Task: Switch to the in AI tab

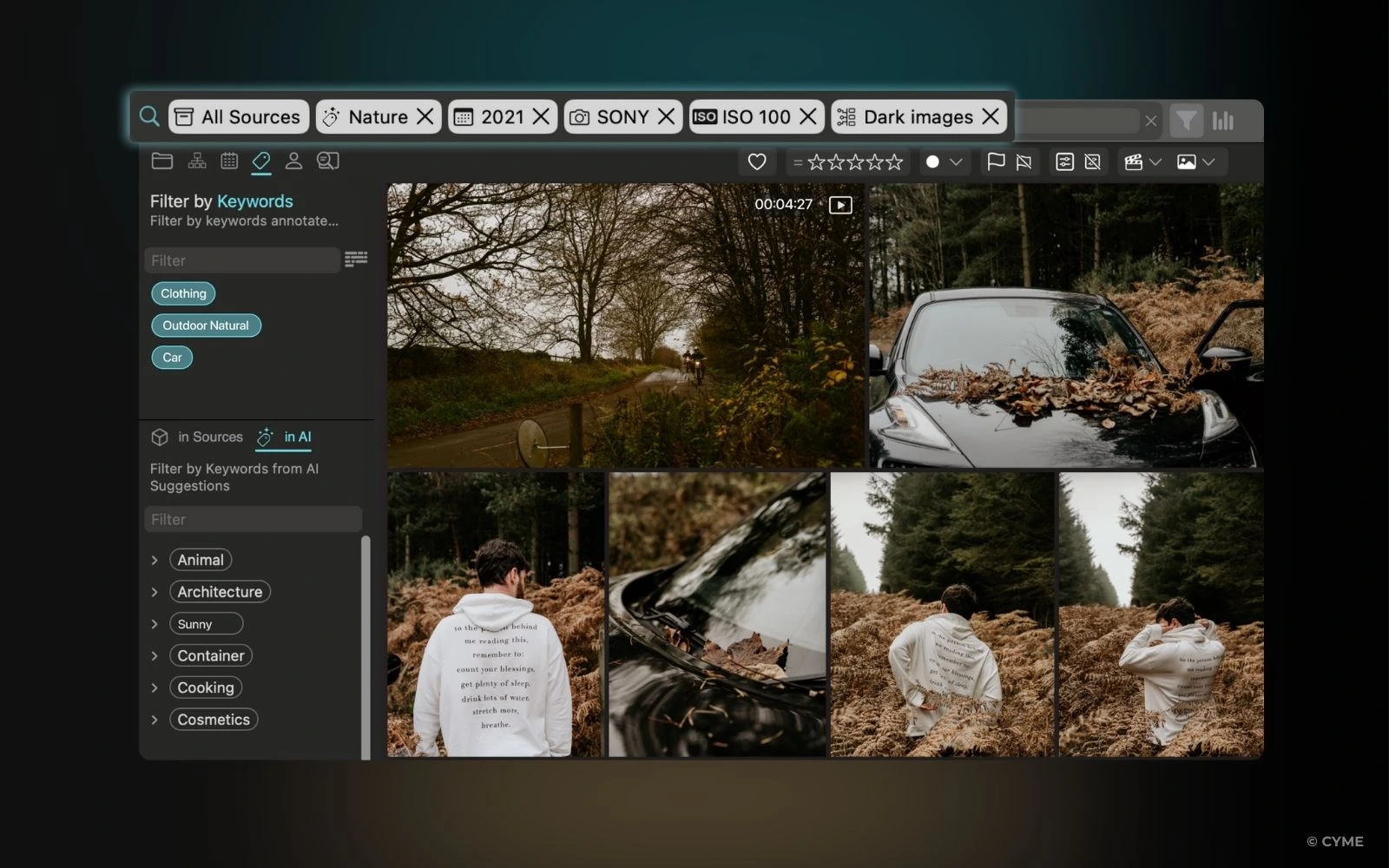Action: [x=284, y=437]
